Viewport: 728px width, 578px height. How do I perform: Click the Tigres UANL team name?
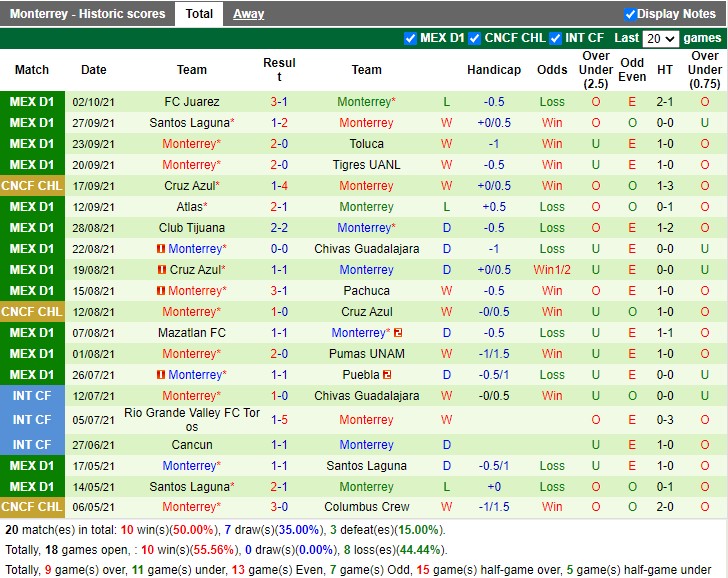coord(366,165)
